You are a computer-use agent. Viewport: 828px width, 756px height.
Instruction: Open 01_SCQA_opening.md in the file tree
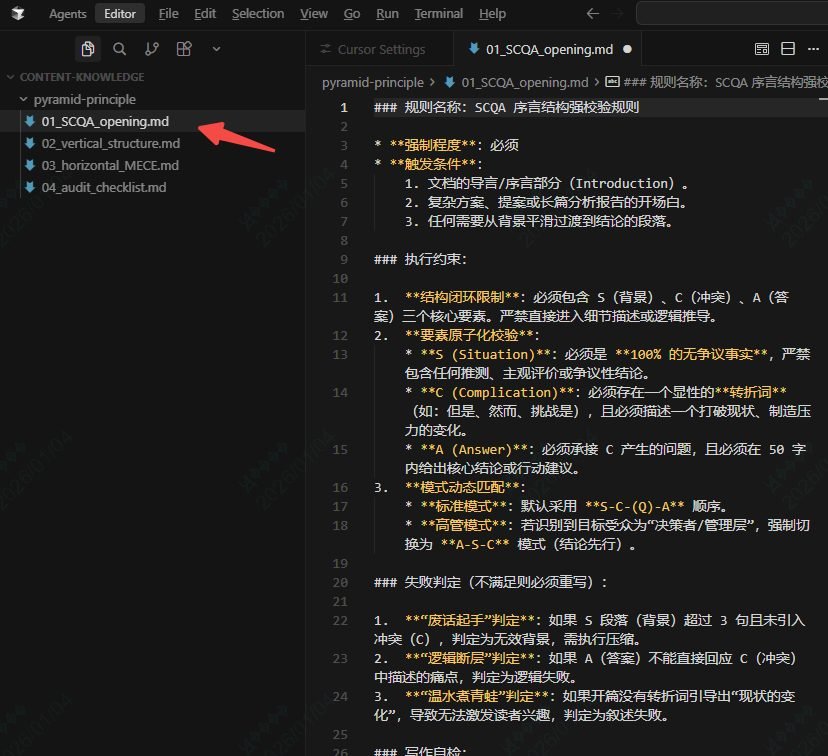[x=105, y=121]
